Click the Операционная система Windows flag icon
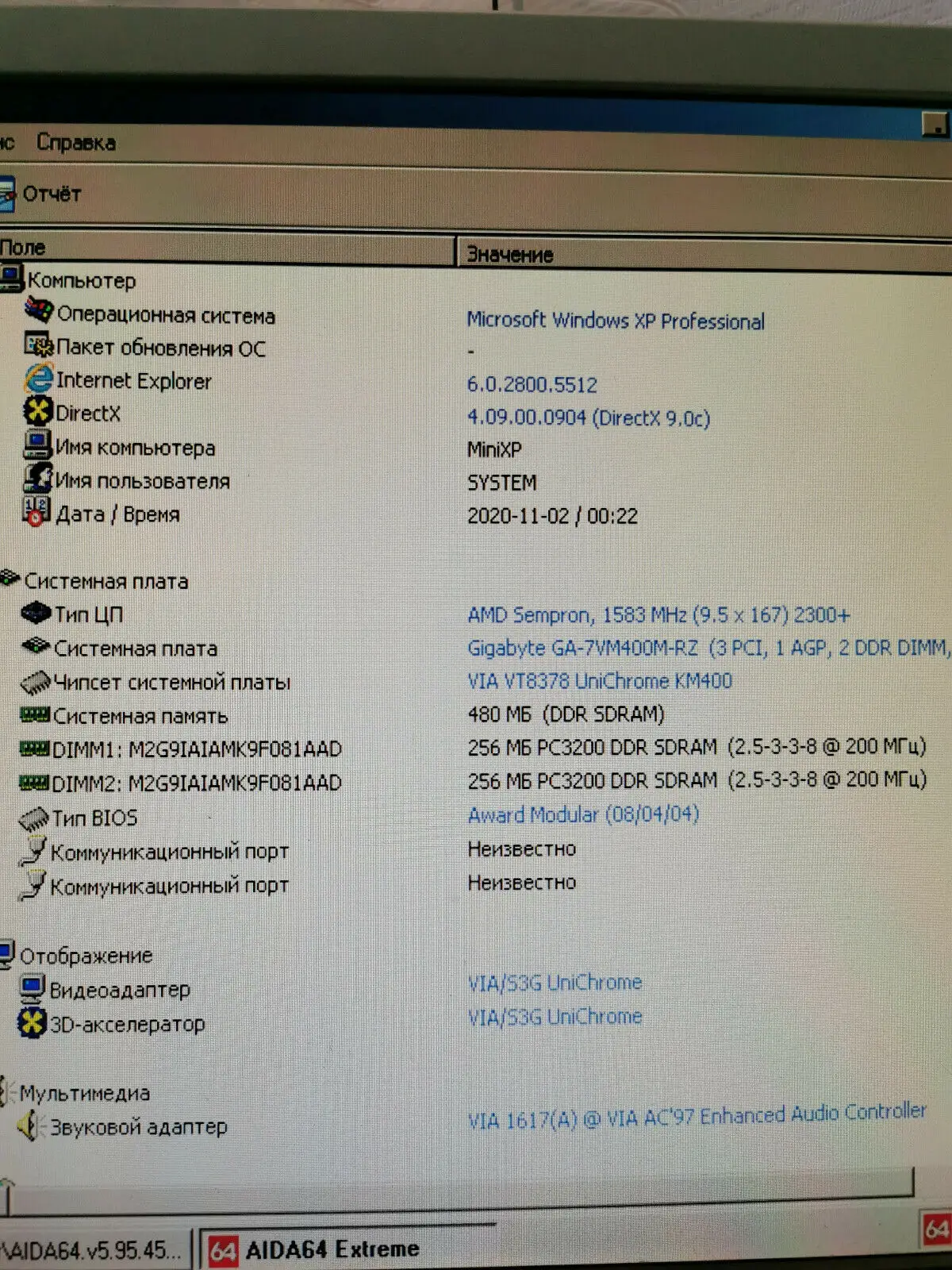This screenshot has width=952, height=1270. [38, 311]
